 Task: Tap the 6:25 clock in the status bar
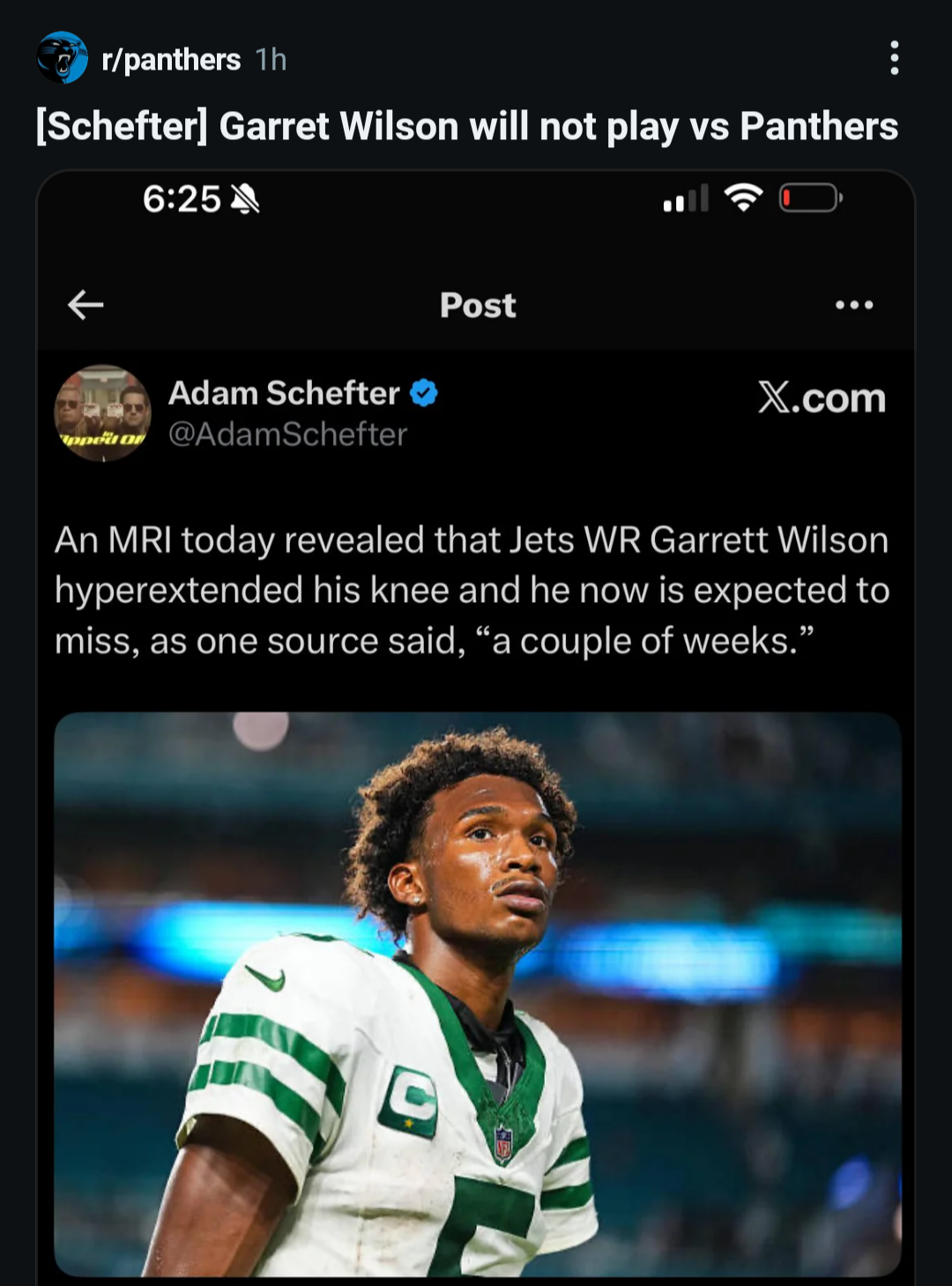(x=182, y=199)
